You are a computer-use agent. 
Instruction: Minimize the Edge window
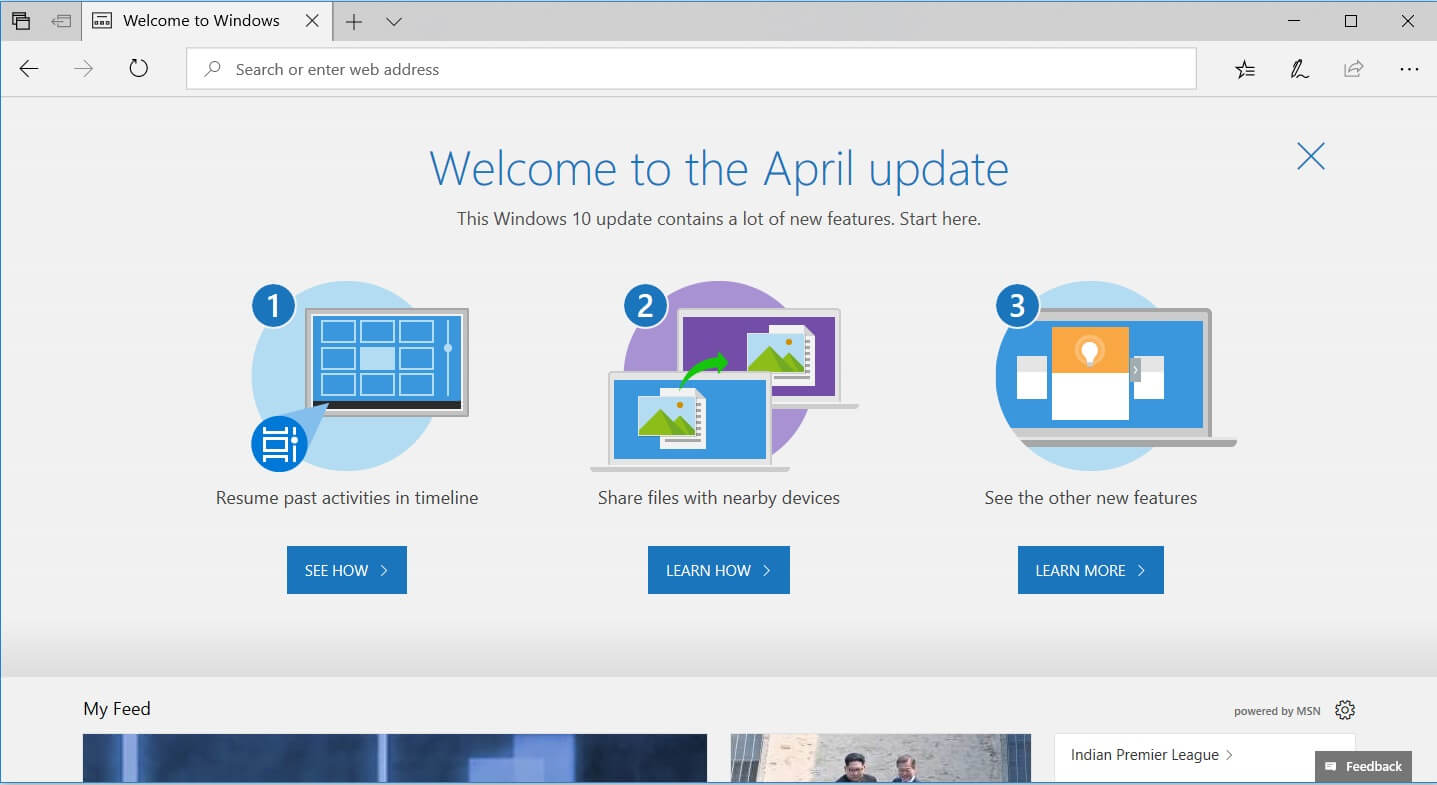pos(1296,21)
